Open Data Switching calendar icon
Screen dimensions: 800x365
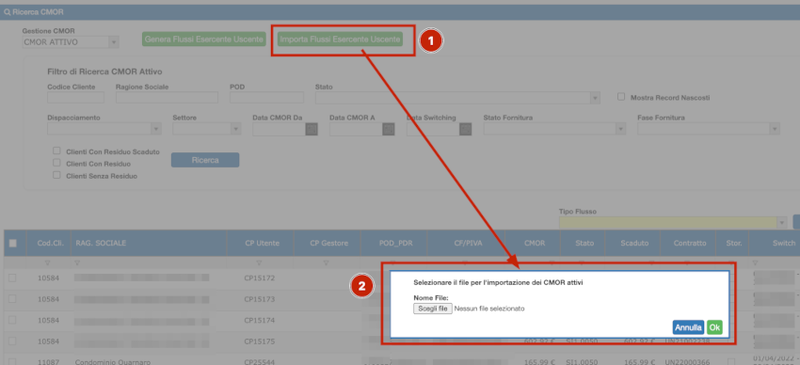tap(465, 130)
